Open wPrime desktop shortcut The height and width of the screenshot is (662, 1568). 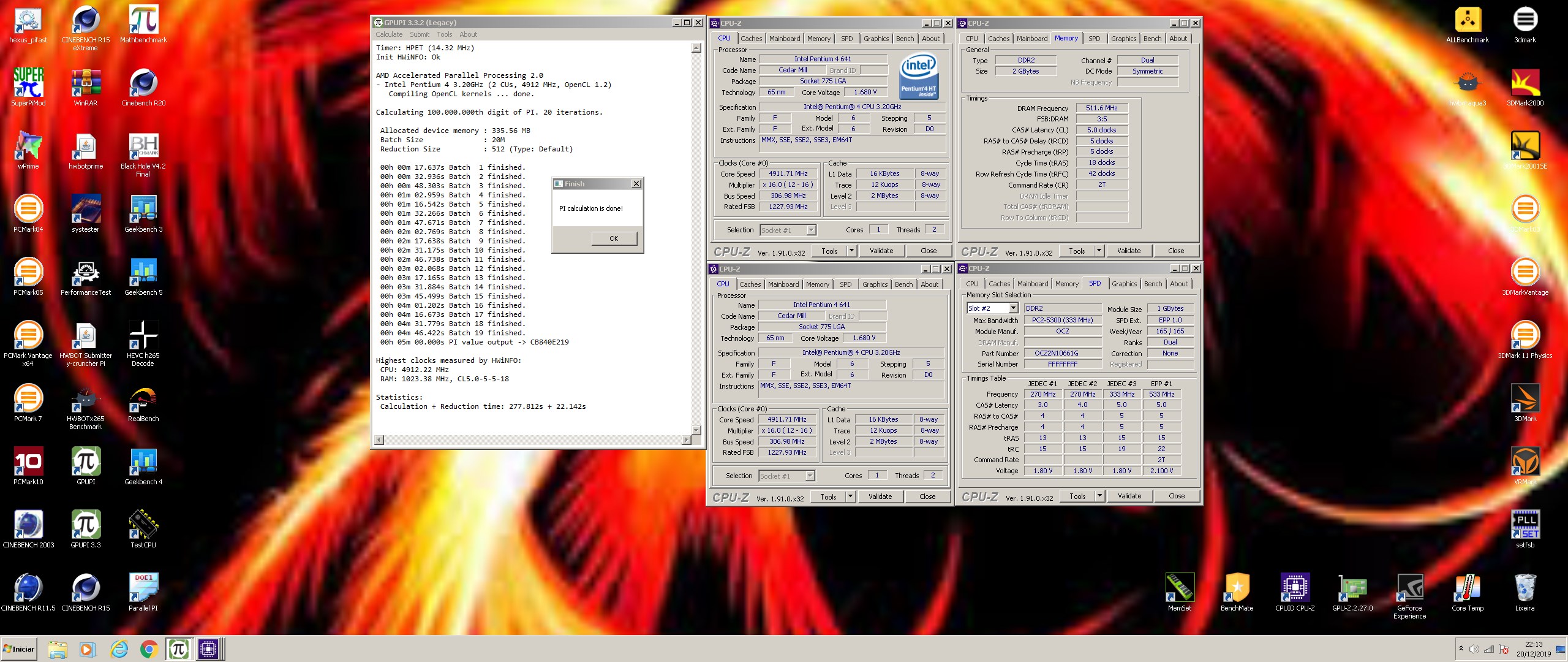[28, 150]
